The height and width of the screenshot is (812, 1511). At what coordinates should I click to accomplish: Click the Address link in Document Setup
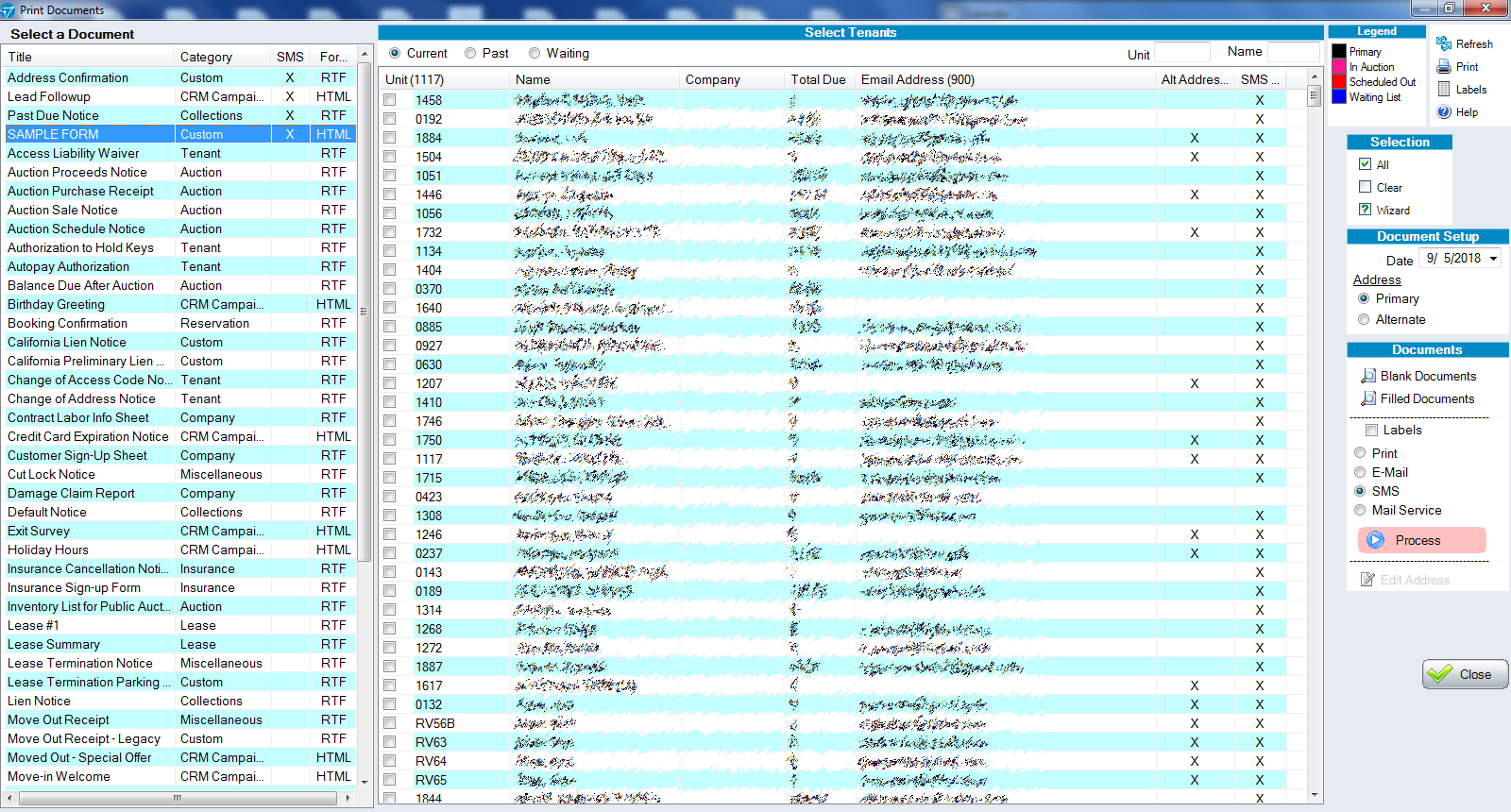click(x=1377, y=279)
